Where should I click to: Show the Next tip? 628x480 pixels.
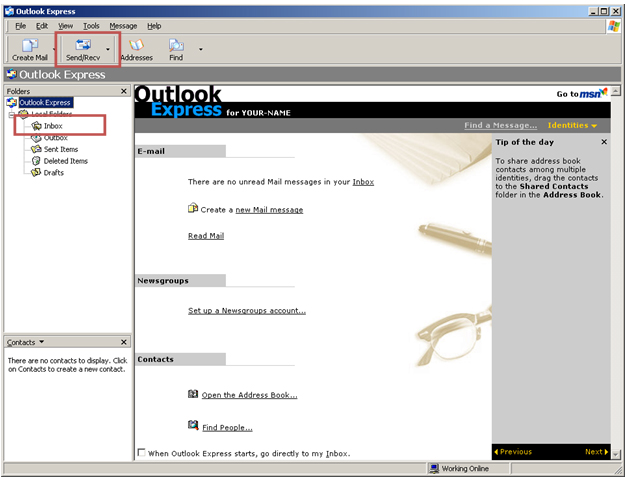click(596, 452)
